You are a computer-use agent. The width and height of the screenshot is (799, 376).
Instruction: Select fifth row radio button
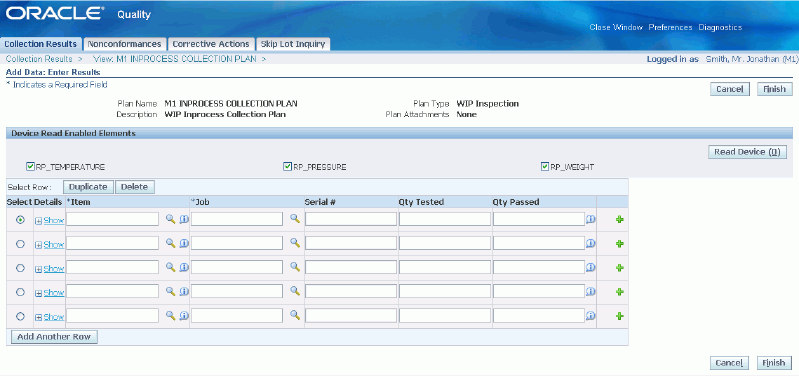click(x=20, y=316)
